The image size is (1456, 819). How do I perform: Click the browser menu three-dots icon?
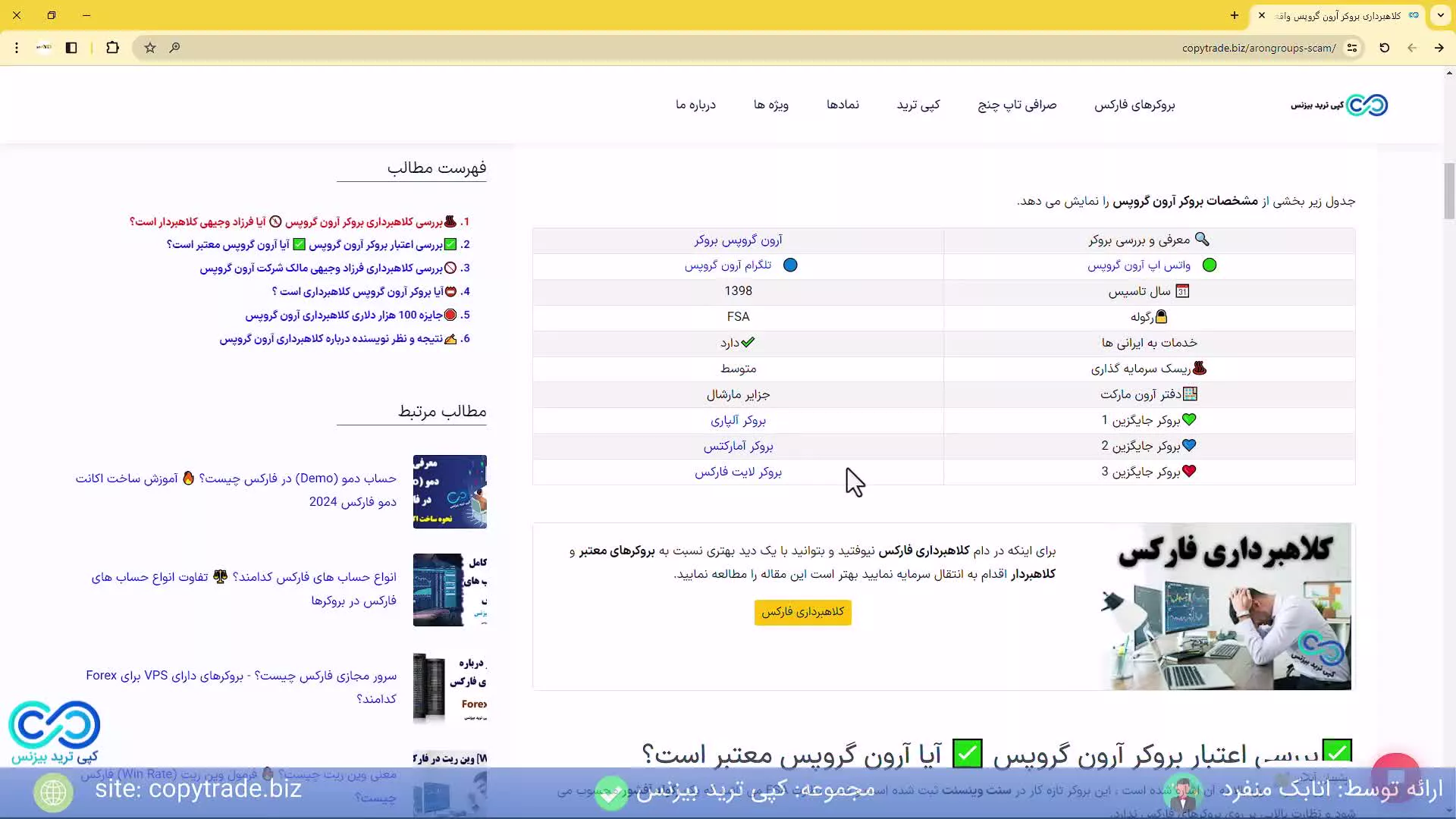point(17,48)
